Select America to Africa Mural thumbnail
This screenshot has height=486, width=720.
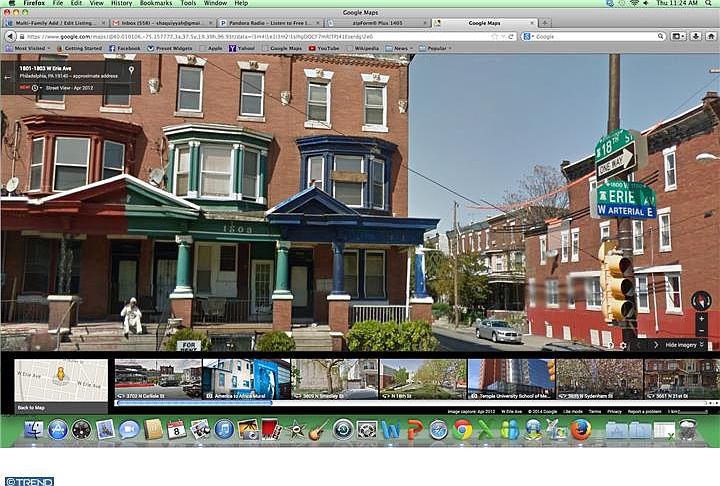tap(246, 379)
